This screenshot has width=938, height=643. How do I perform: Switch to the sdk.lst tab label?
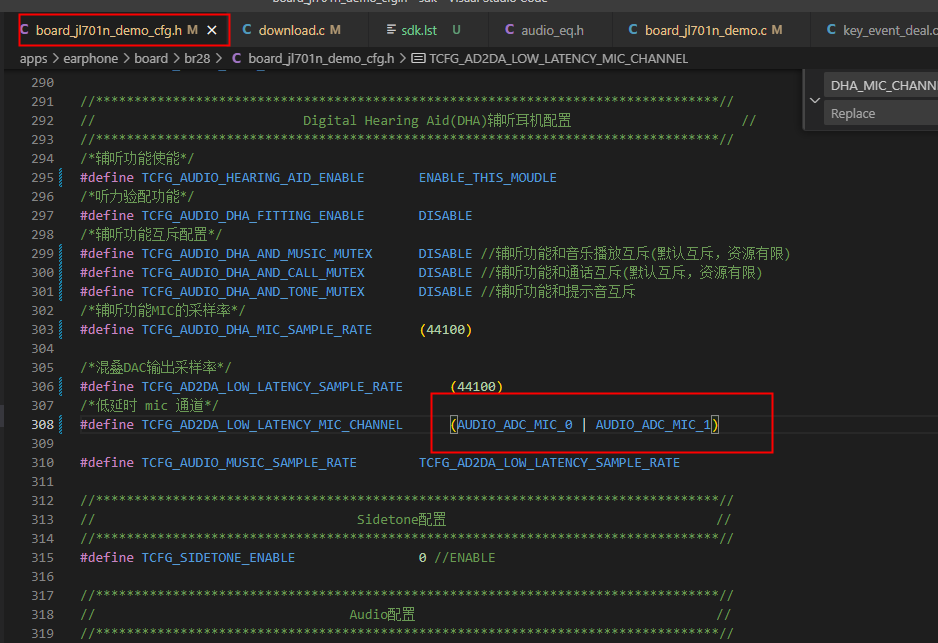tap(419, 30)
